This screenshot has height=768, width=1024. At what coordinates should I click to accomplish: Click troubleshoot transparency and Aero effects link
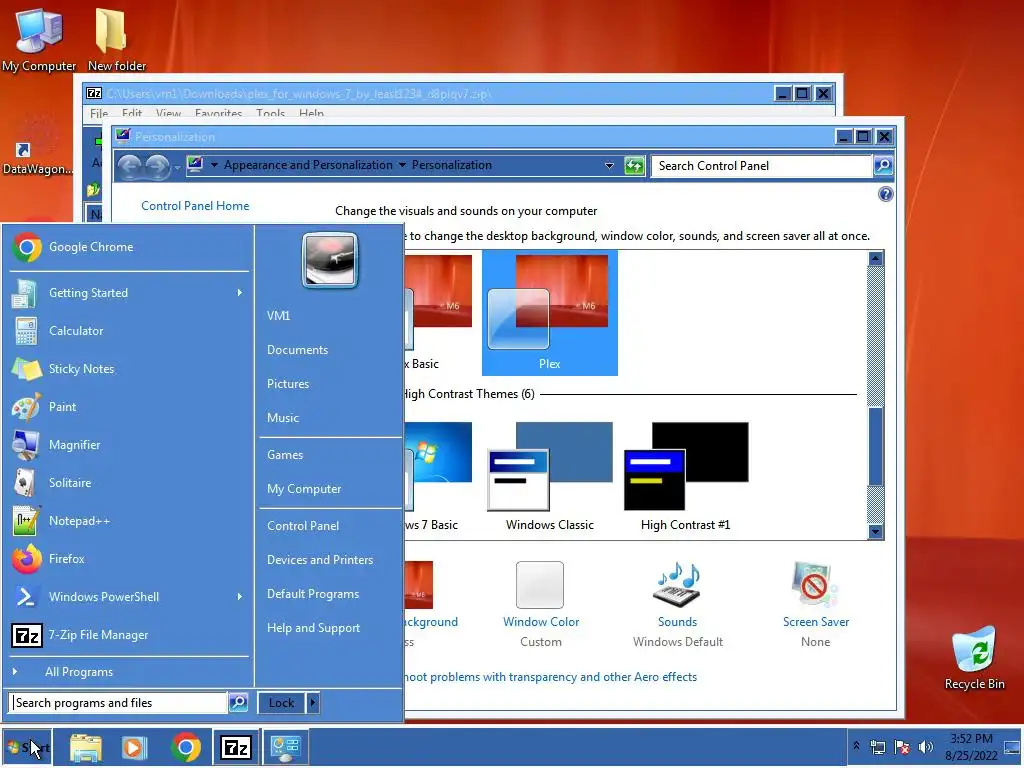tap(551, 677)
